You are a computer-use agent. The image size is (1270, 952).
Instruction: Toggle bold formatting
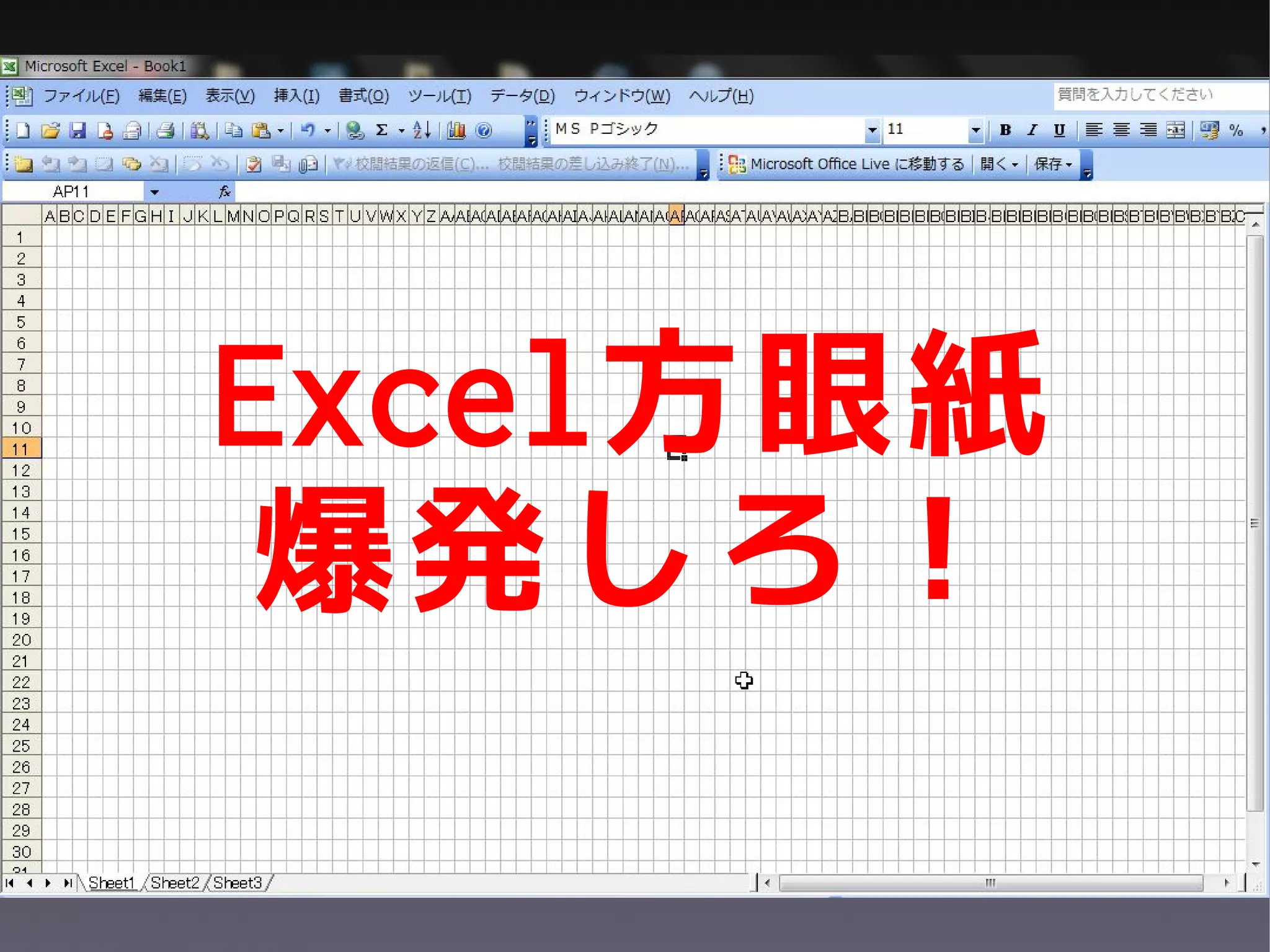1005,130
